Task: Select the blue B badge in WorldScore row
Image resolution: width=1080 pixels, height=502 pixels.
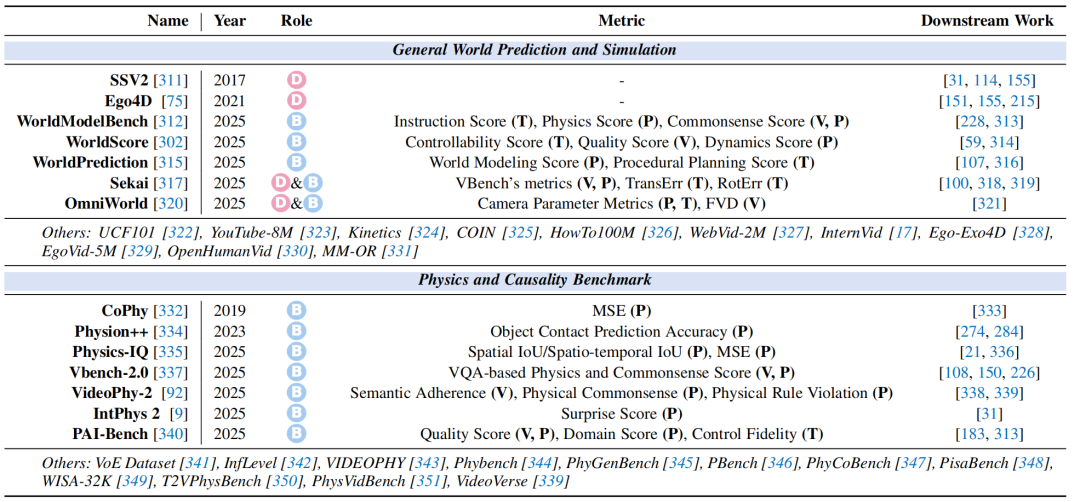Action: [x=296, y=143]
